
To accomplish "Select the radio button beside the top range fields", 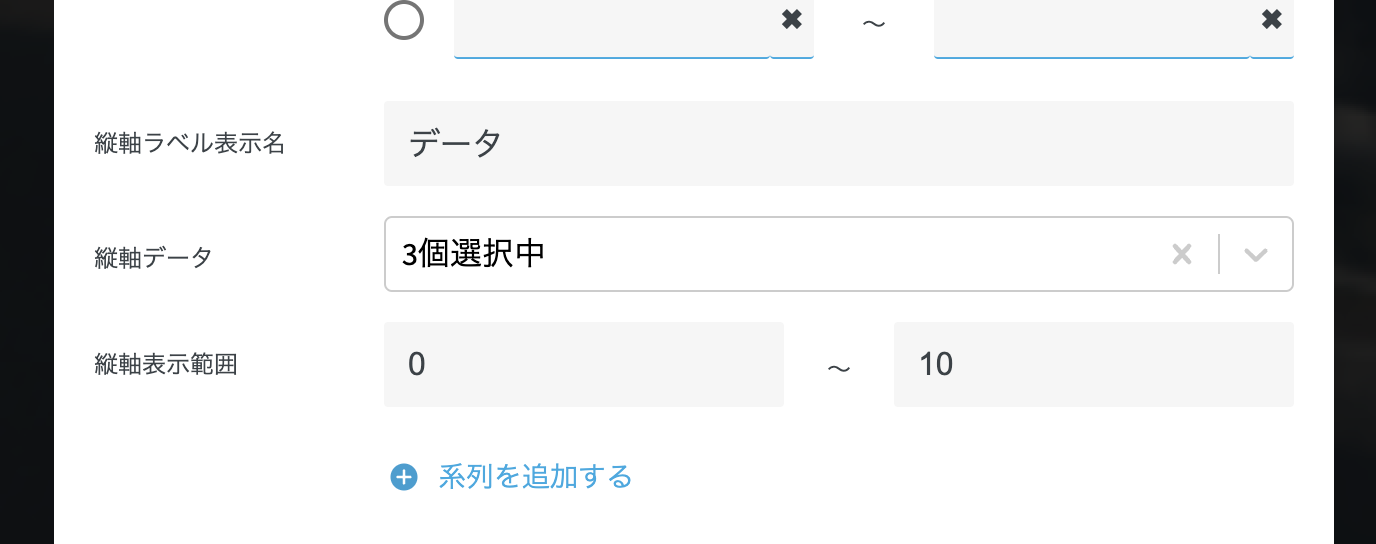I will point(404,20).
